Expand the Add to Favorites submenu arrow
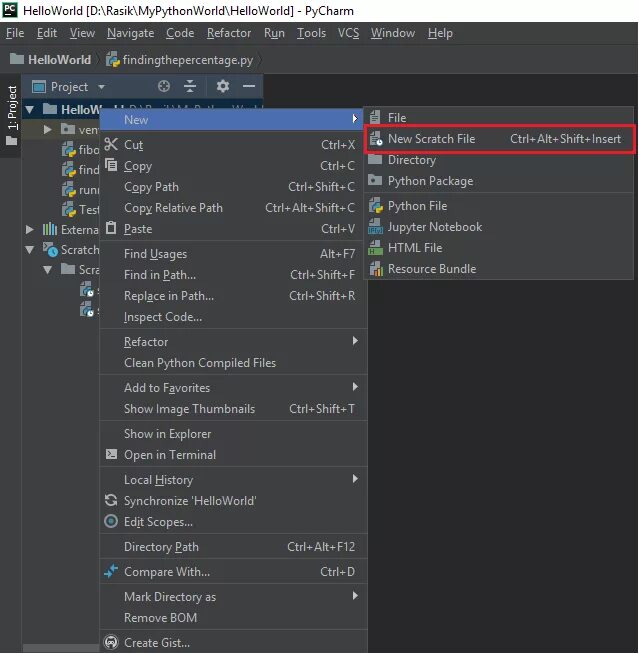Image resolution: width=639 pixels, height=654 pixels. tap(355, 387)
